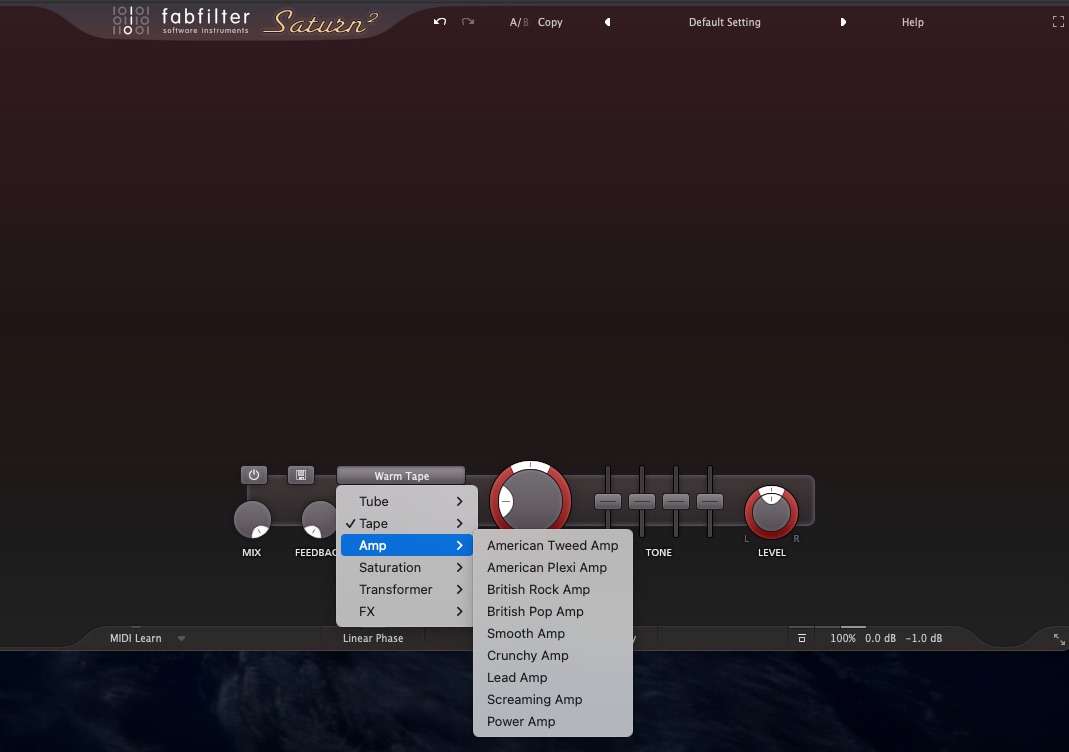The height and width of the screenshot is (752, 1069).
Task: Choose Screaming Amp style
Action: tap(552, 699)
